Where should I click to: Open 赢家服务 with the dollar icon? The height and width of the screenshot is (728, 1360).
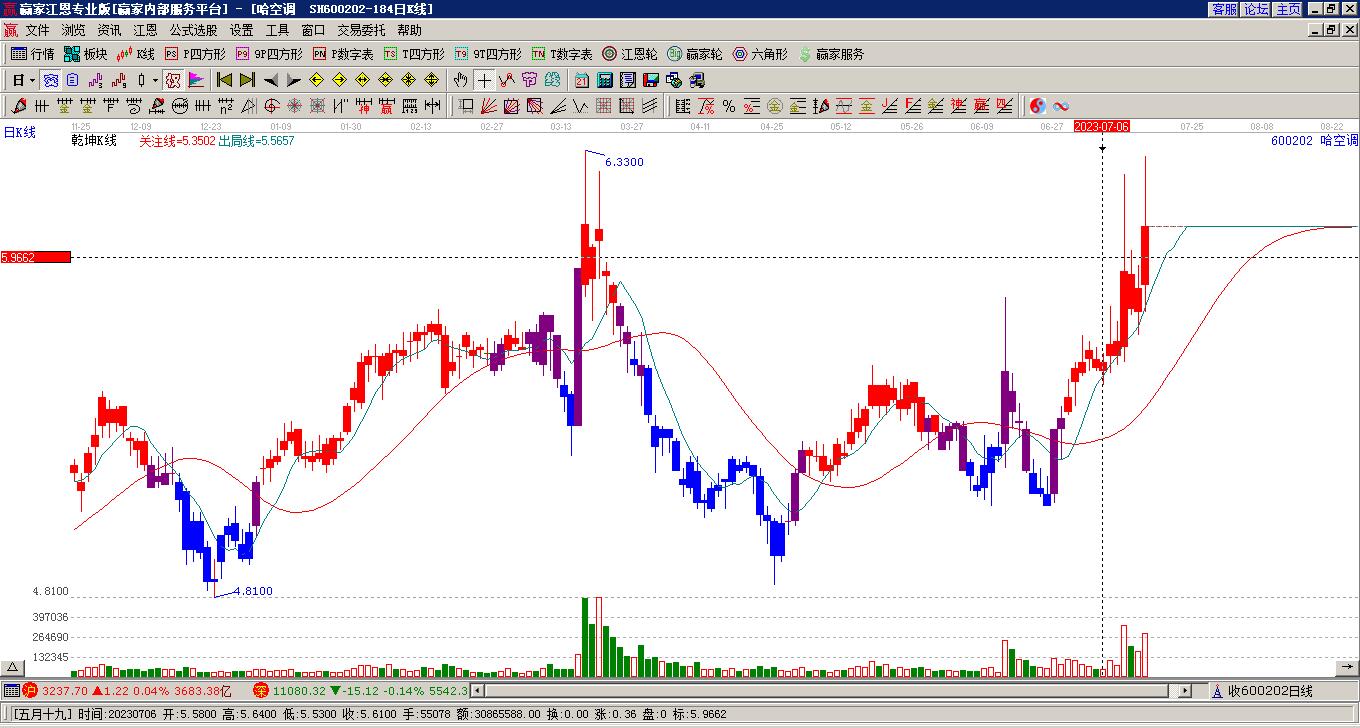(x=831, y=54)
